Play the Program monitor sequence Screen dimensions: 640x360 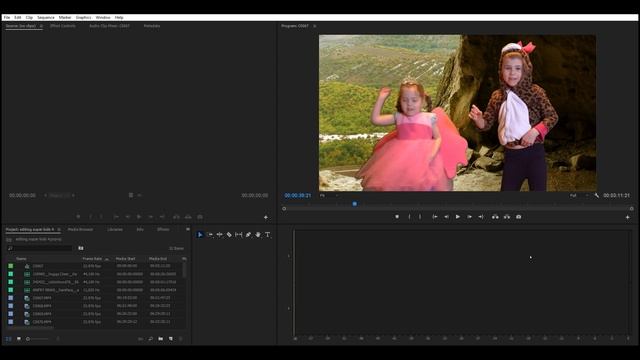pyautogui.click(x=458, y=217)
